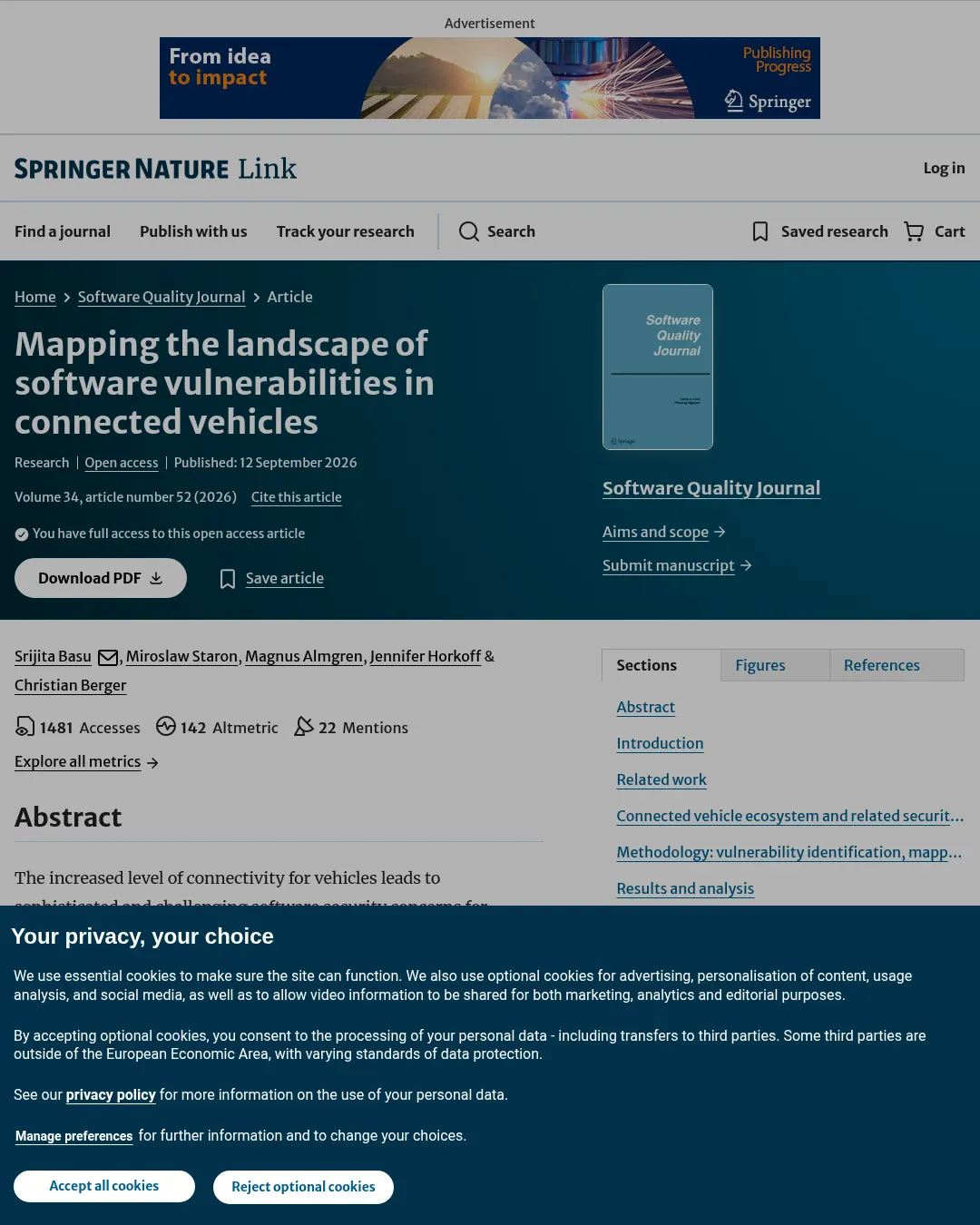
Task: Open the privacy policy link
Action: [x=111, y=1095]
